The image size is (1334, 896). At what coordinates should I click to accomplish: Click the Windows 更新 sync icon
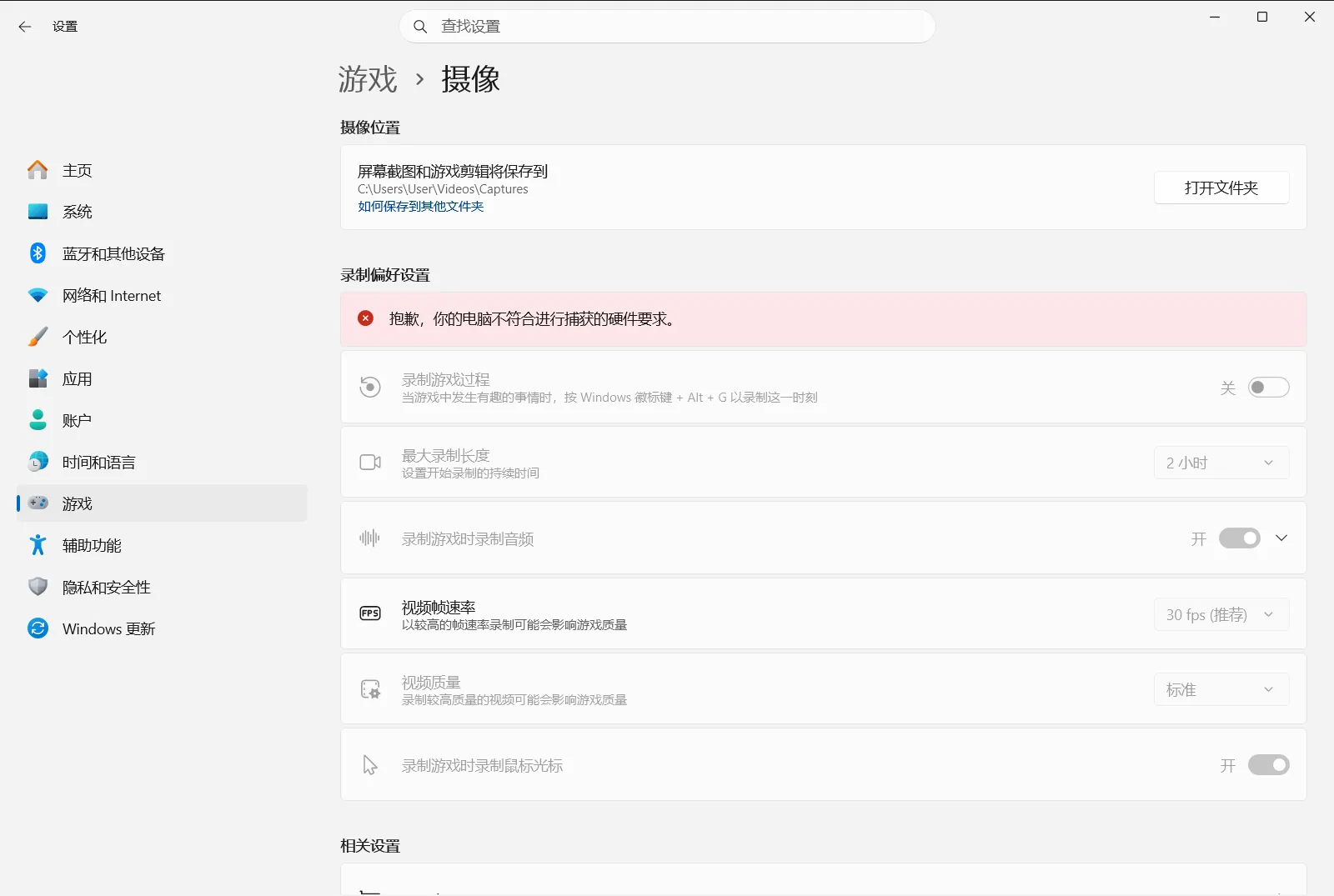38,628
